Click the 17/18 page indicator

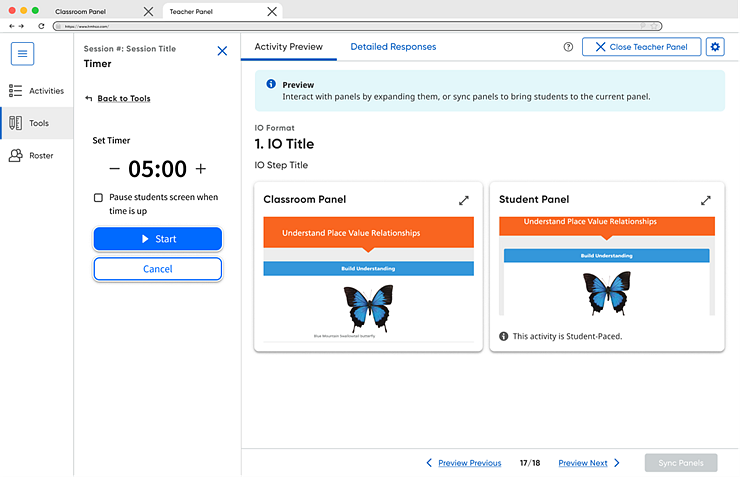[x=530, y=463]
